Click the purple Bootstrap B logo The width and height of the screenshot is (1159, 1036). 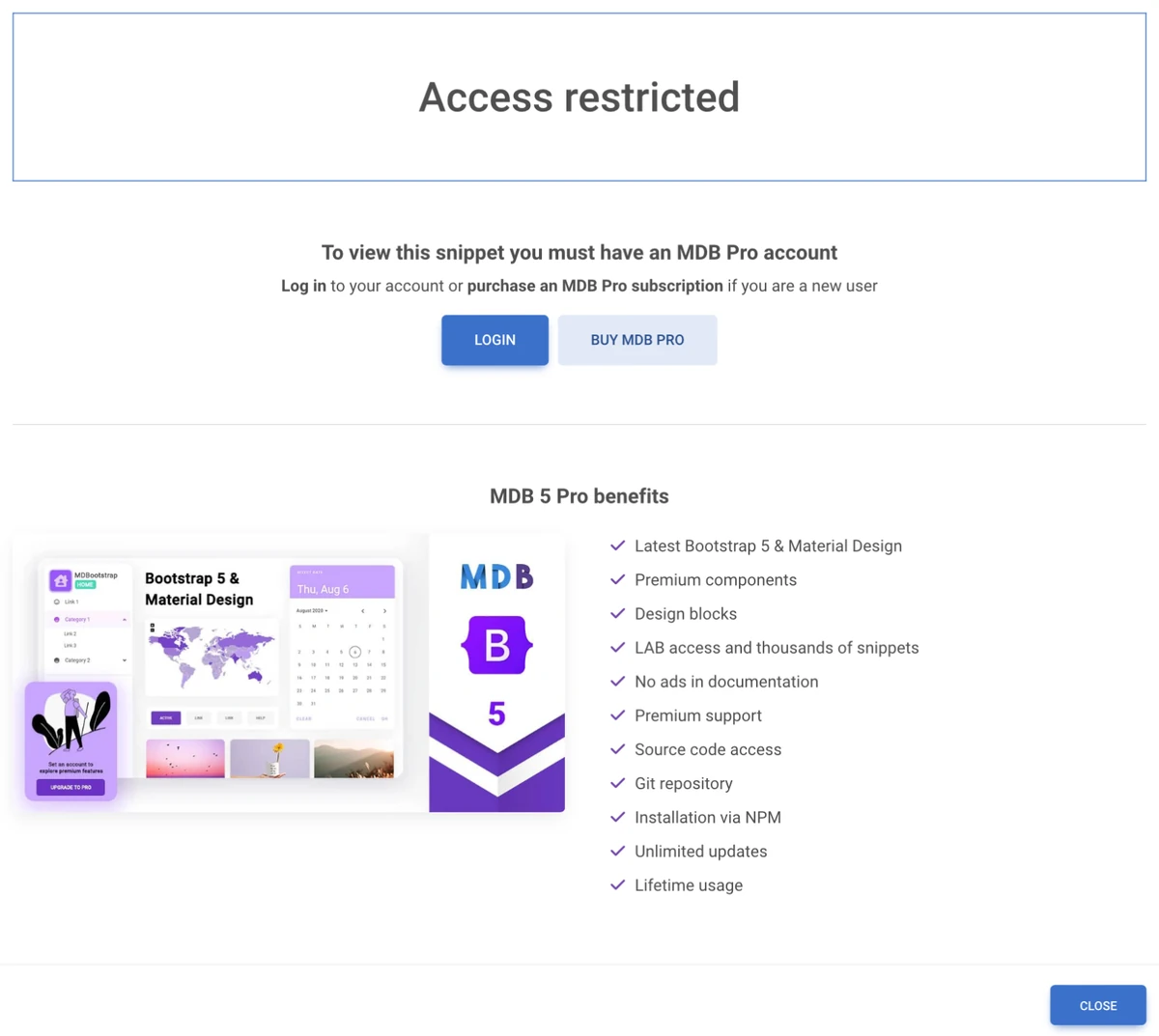tap(496, 645)
